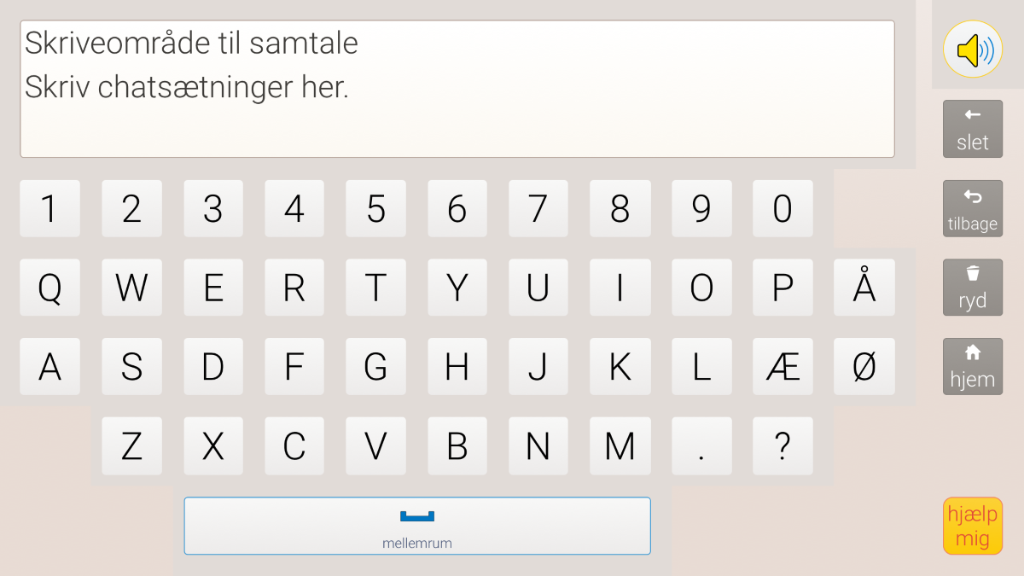Click the yellow hjælp mig button

tap(972, 526)
